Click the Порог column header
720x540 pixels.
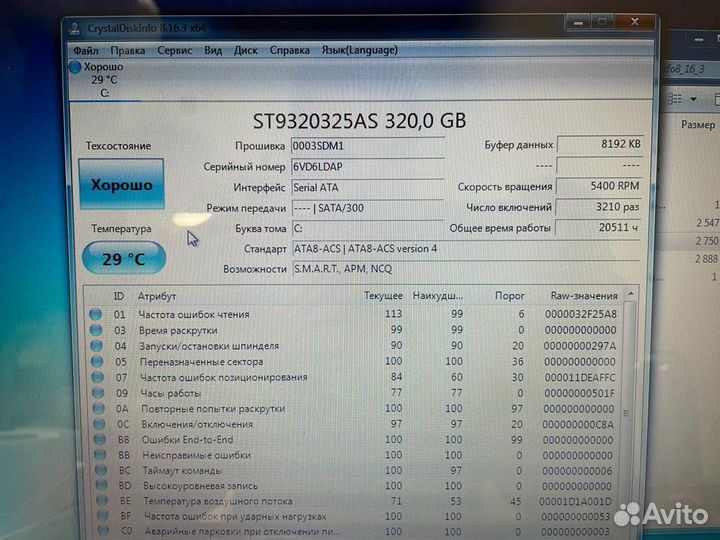point(509,296)
